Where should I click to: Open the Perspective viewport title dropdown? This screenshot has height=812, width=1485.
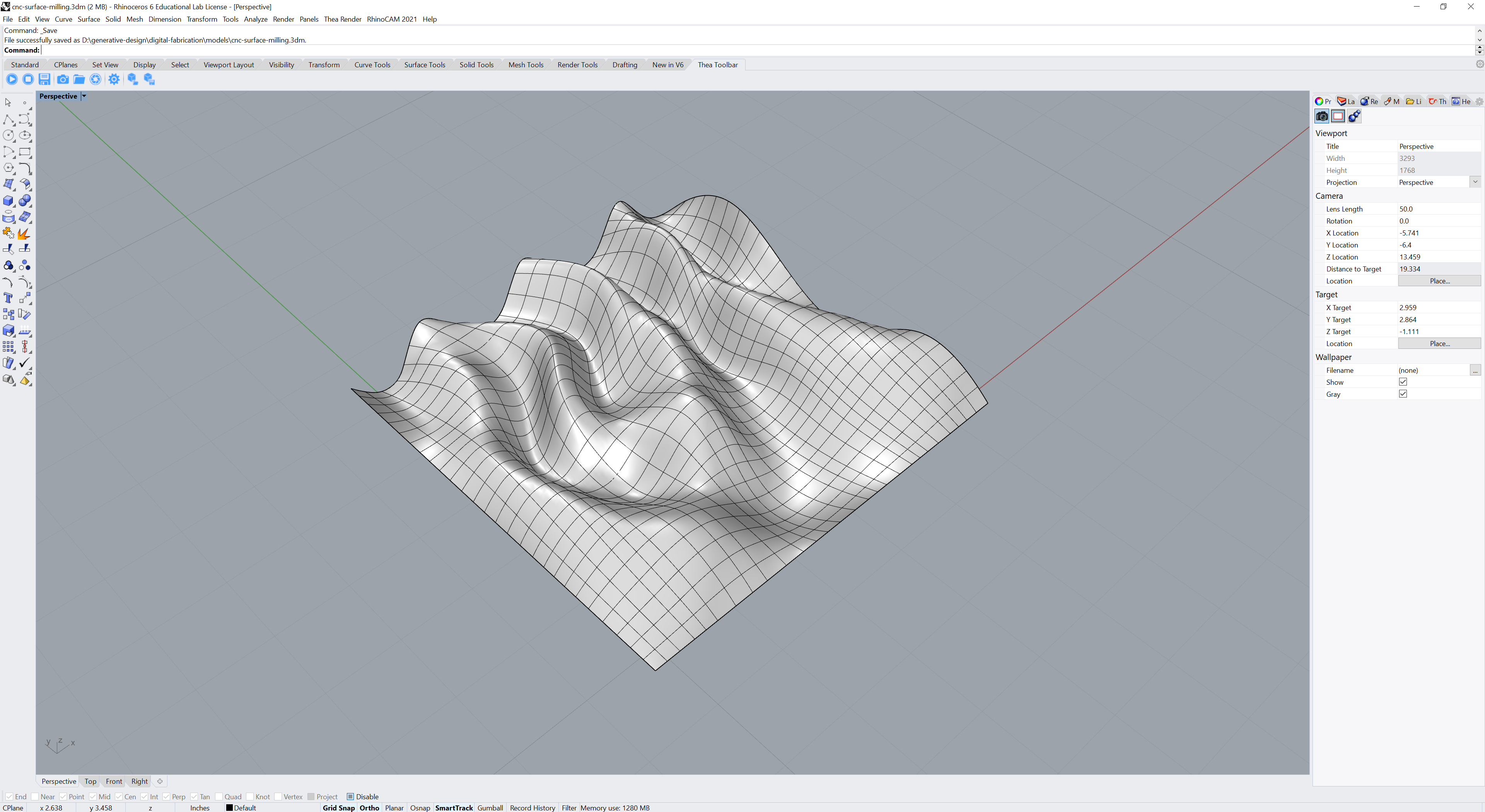point(84,96)
